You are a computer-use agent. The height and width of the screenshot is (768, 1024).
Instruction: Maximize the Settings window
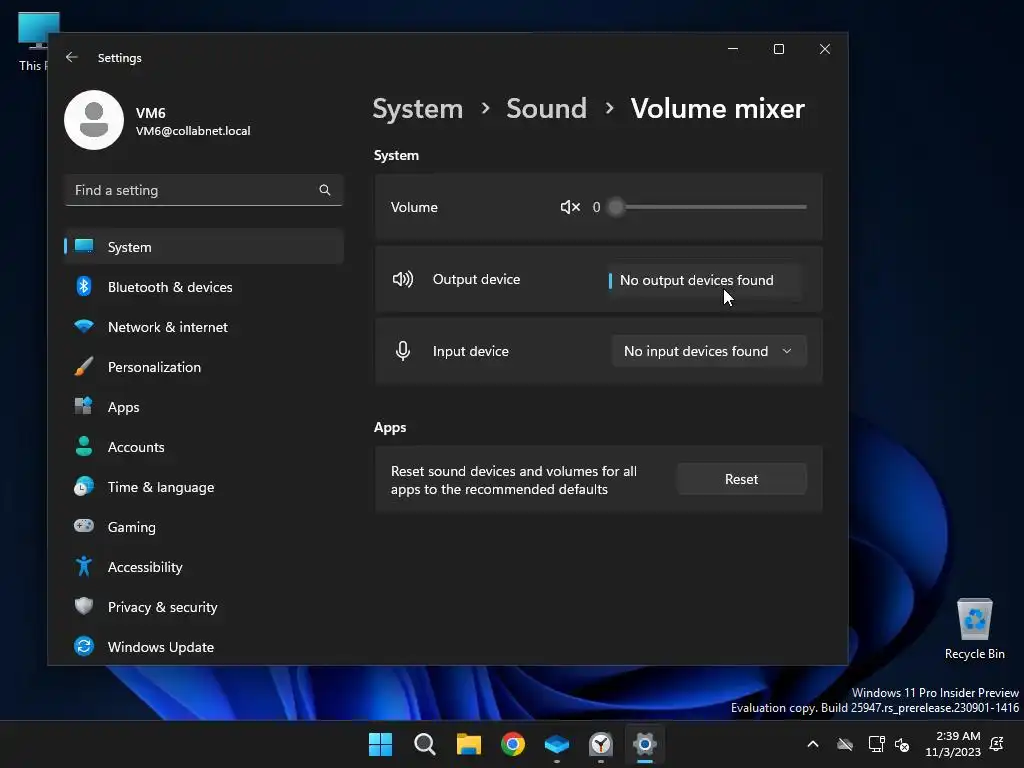coord(778,49)
